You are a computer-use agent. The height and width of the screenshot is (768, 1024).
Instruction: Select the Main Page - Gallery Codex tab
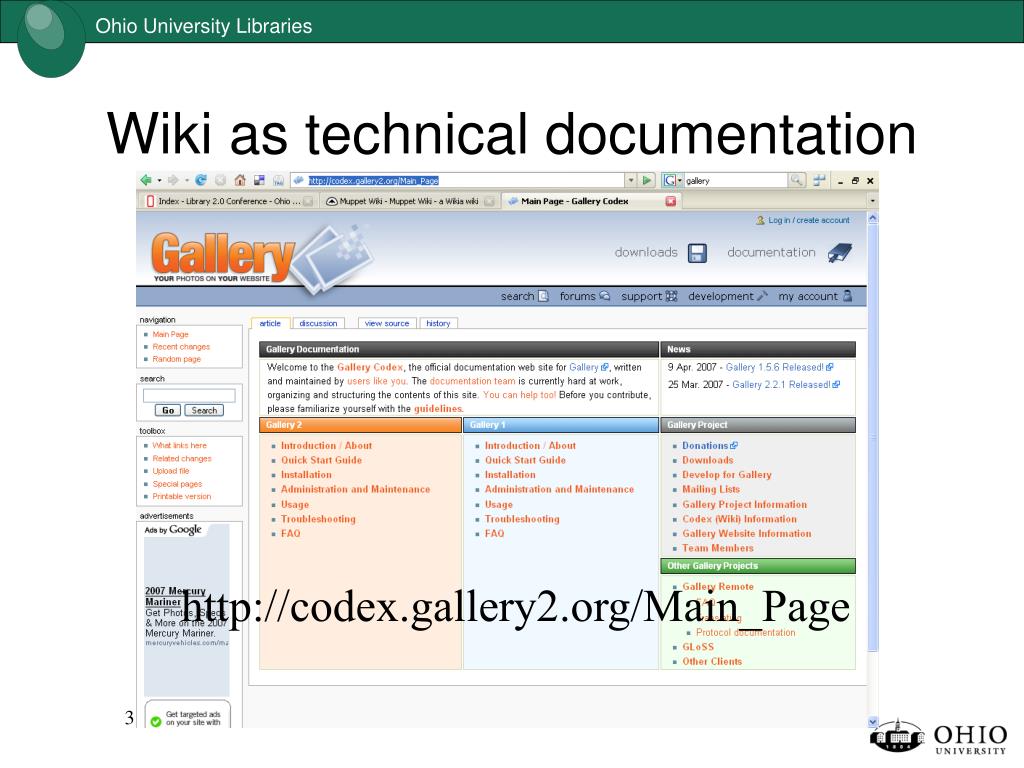pyautogui.click(x=592, y=201)
